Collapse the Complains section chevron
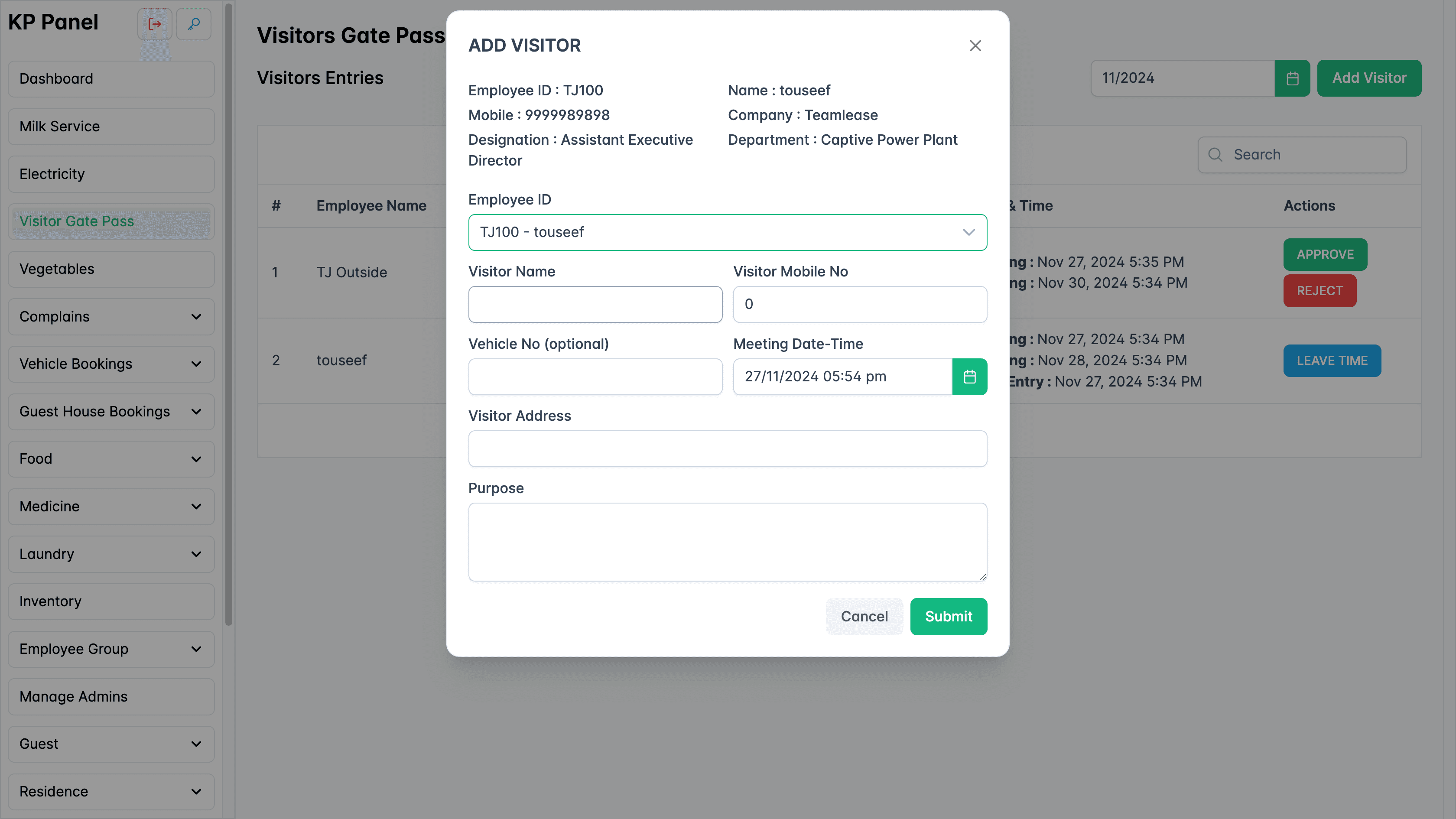 coord(196,316)
